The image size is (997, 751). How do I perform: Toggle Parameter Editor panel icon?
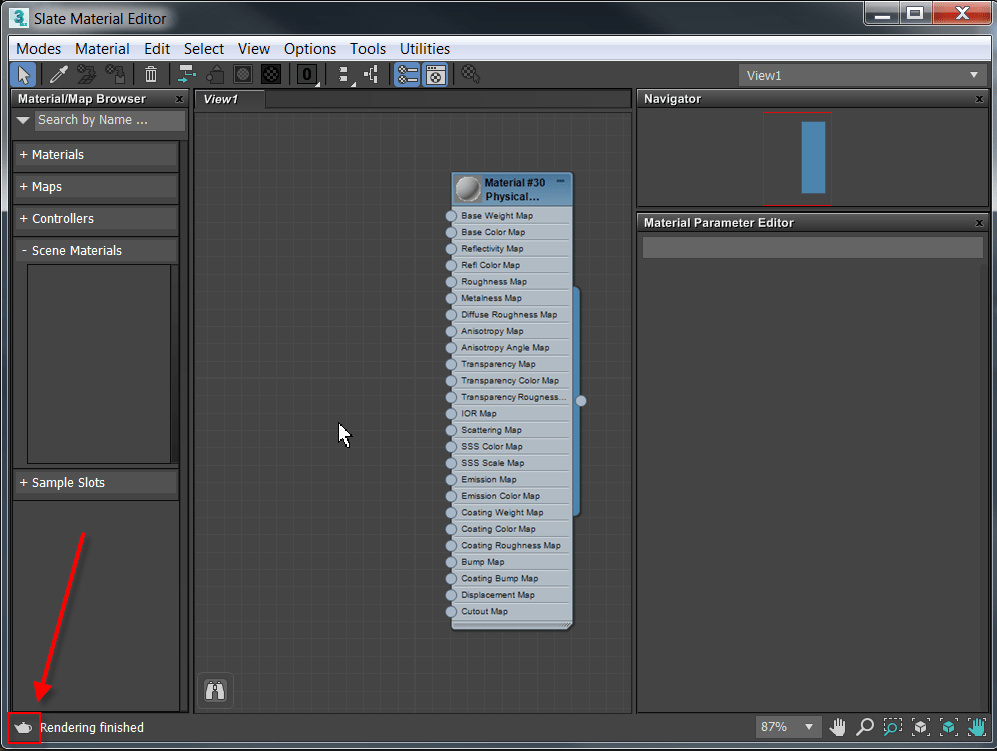tap(436, 75)
